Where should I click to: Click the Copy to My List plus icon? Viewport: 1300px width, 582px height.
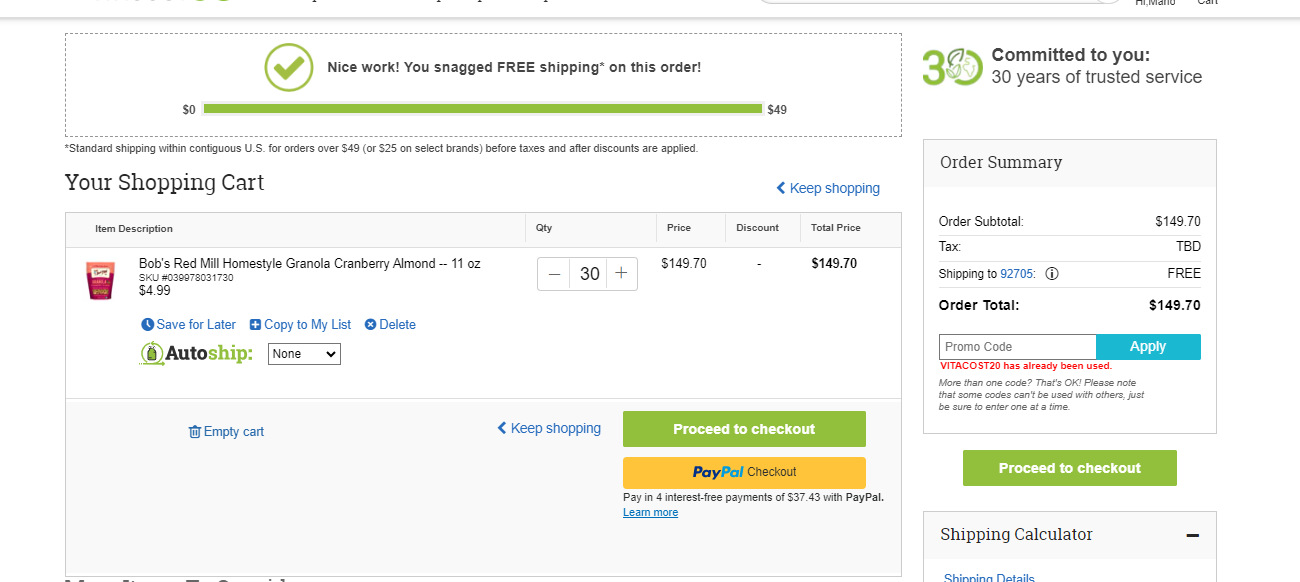tap(255, 325)
